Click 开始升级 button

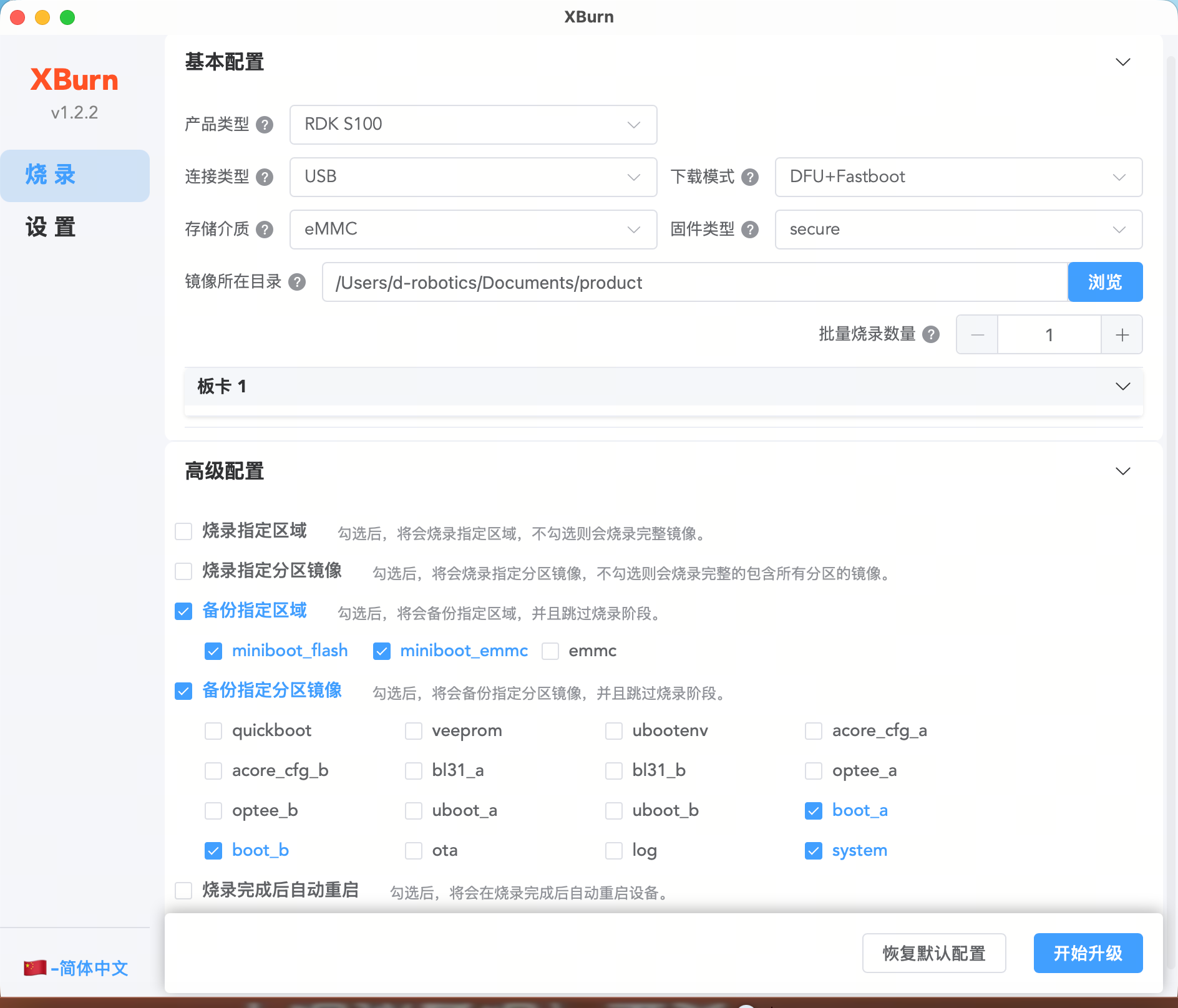pyautogui.click(x=1088, y=953)
